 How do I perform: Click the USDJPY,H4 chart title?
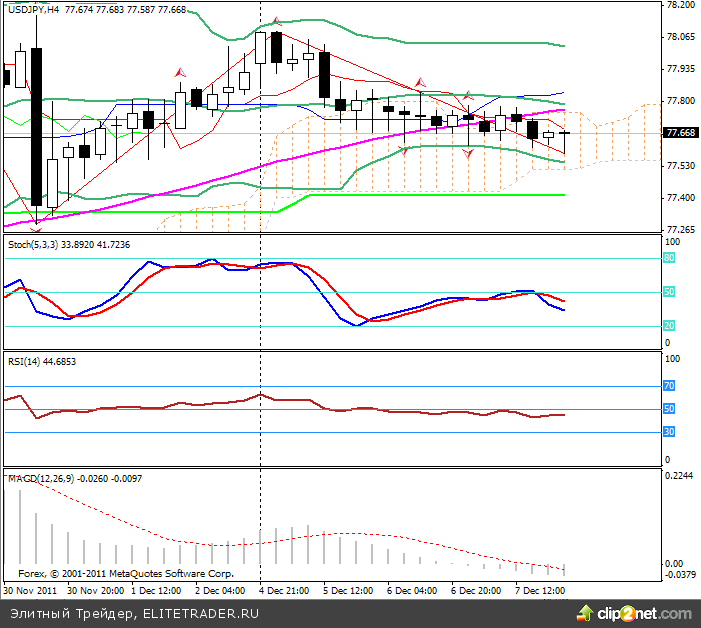(x=32, y=10)
